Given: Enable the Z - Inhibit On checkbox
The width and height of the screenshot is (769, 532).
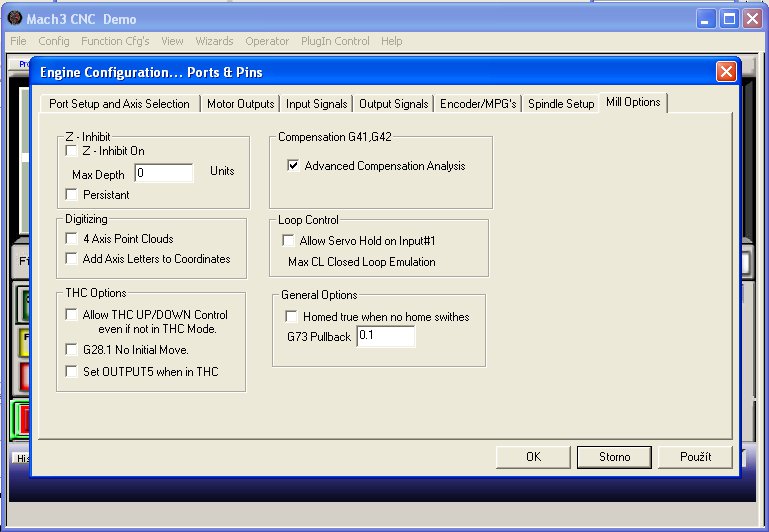Looking at the screenshot, I should click(71, 151).
